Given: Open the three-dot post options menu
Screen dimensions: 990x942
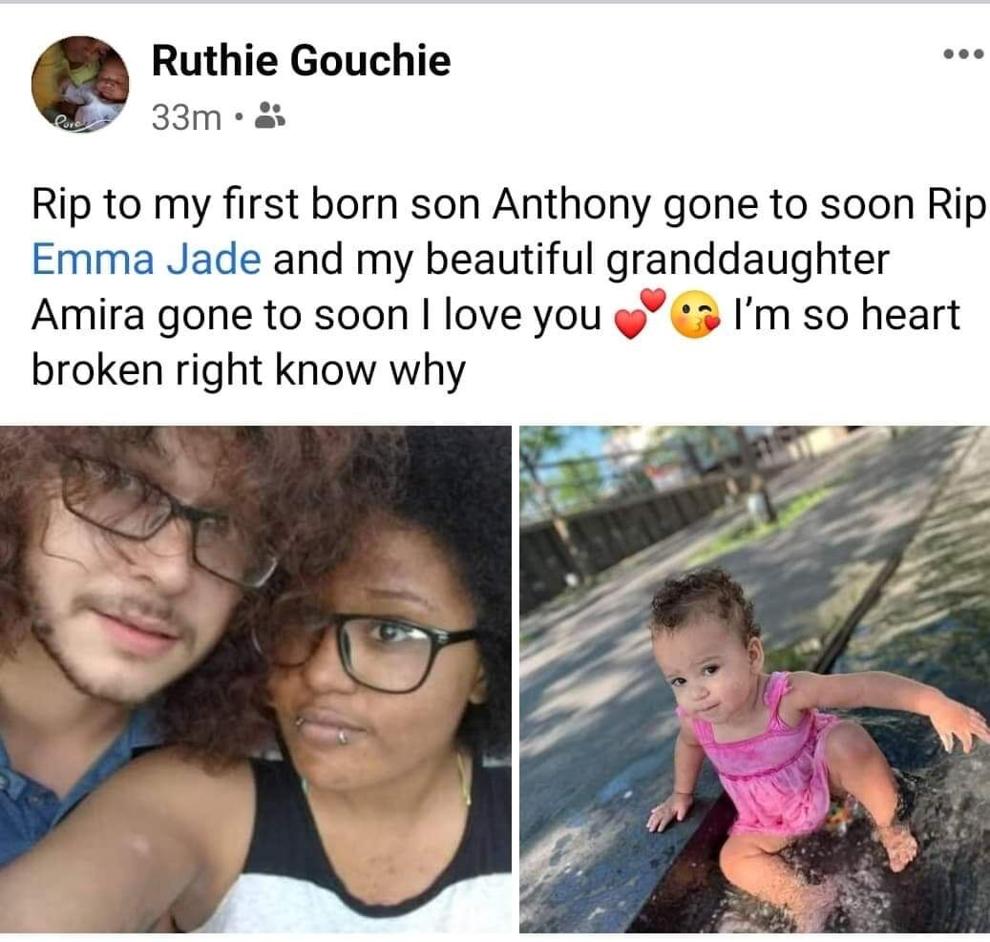Looking at the screenshot, I should click(x=963, y=54).
